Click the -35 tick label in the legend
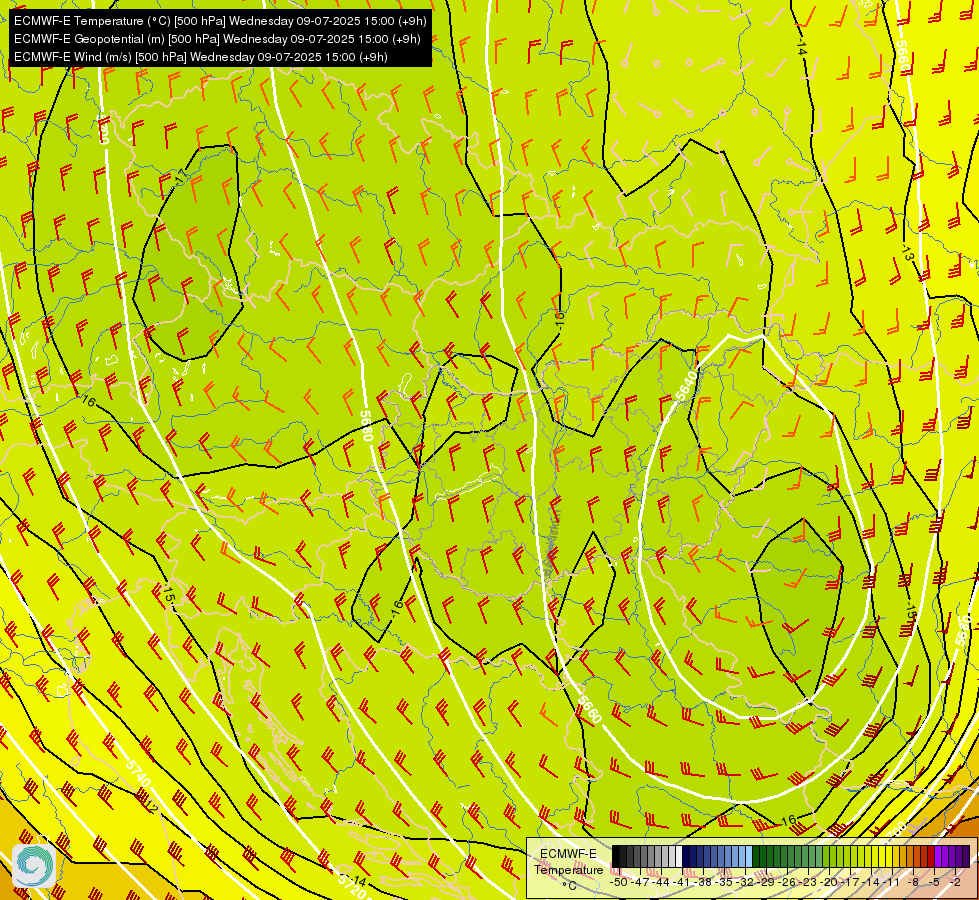 724,882
